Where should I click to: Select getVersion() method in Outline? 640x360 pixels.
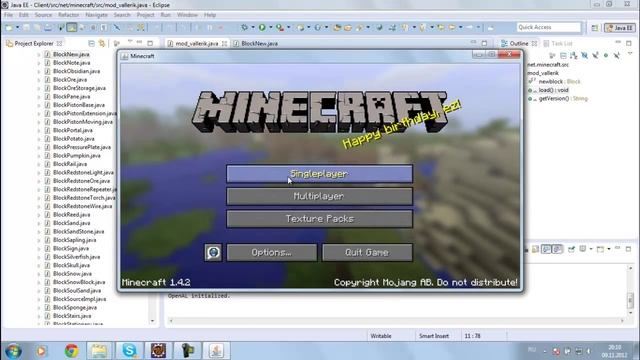558,99
